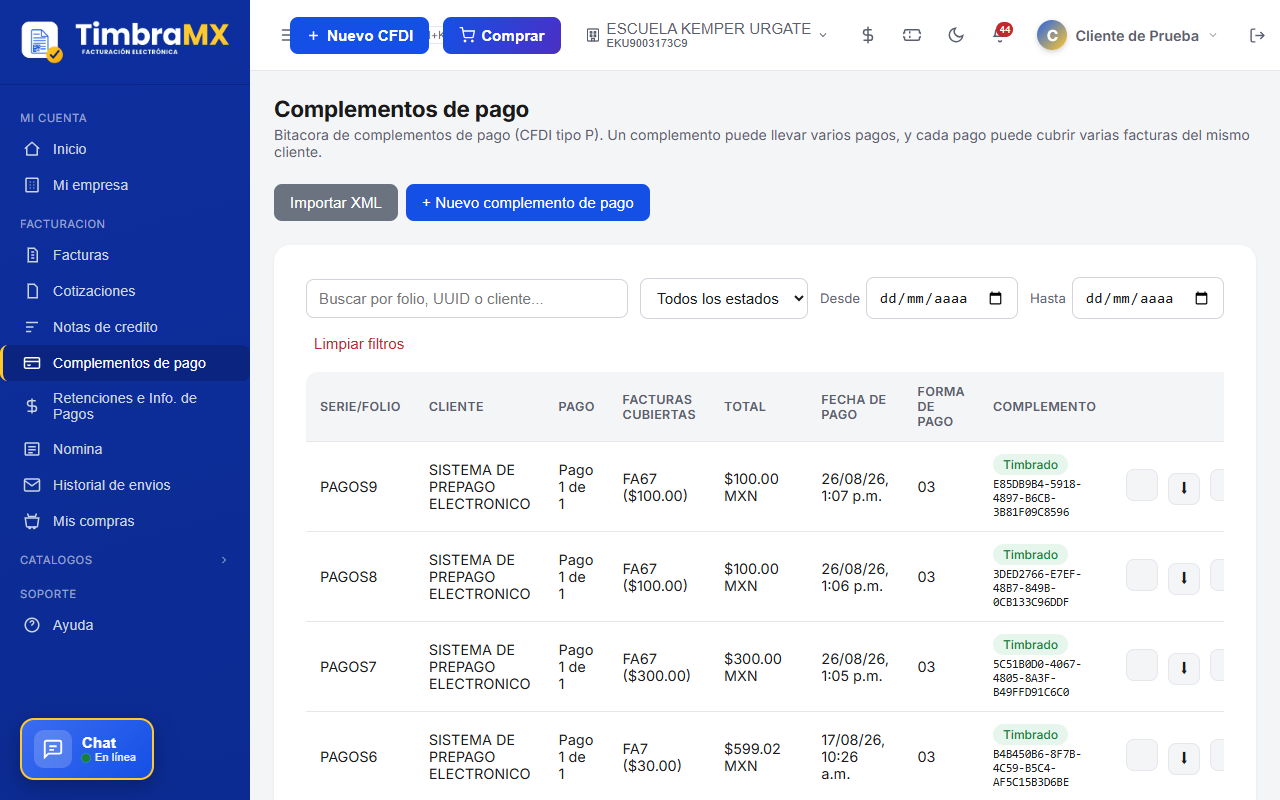Expand the ESCUELA KEMPER URGATE company selector
1280x800 pixels.
[x=706, y=35]
